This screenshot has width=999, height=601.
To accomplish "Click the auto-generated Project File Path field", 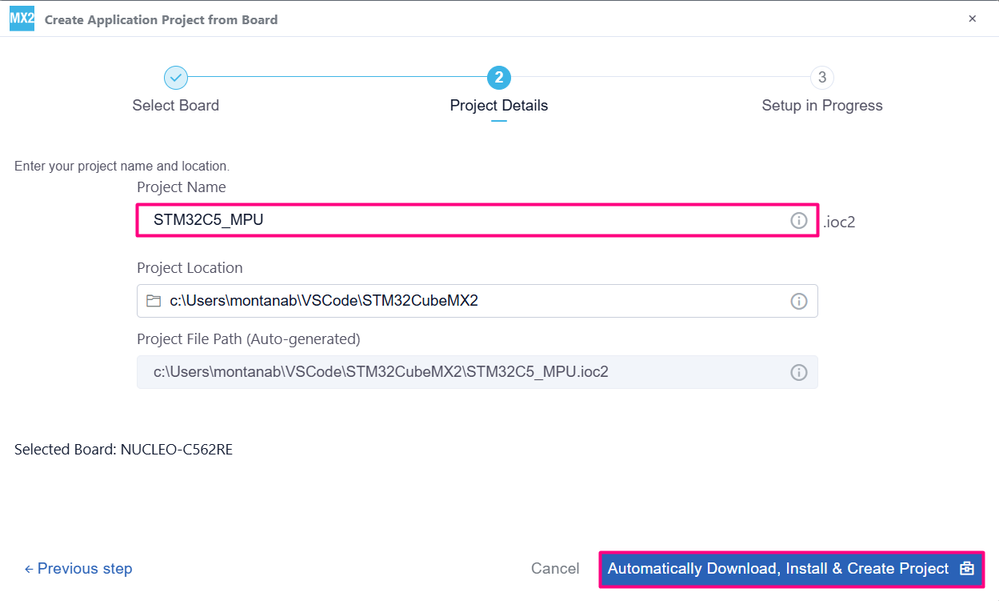I will click(477, 372).
